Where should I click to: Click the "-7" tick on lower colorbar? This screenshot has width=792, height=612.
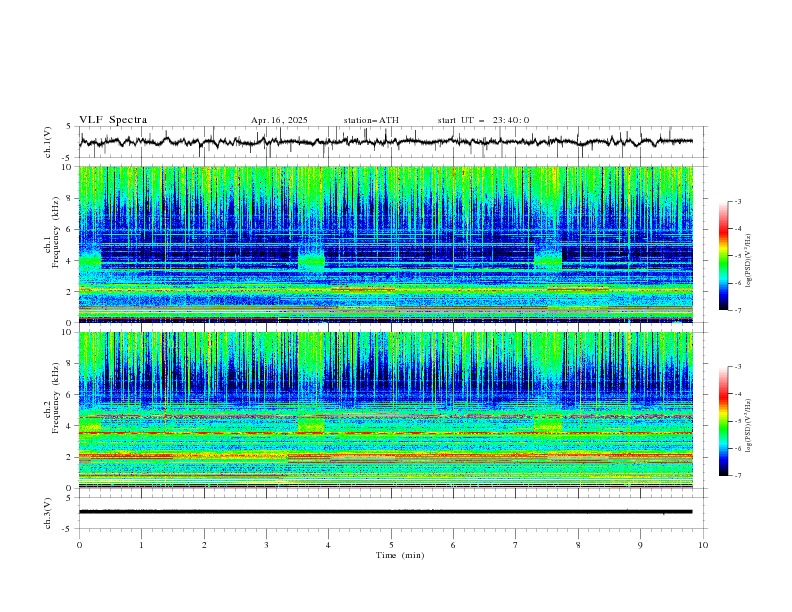(x=737, y=475)
